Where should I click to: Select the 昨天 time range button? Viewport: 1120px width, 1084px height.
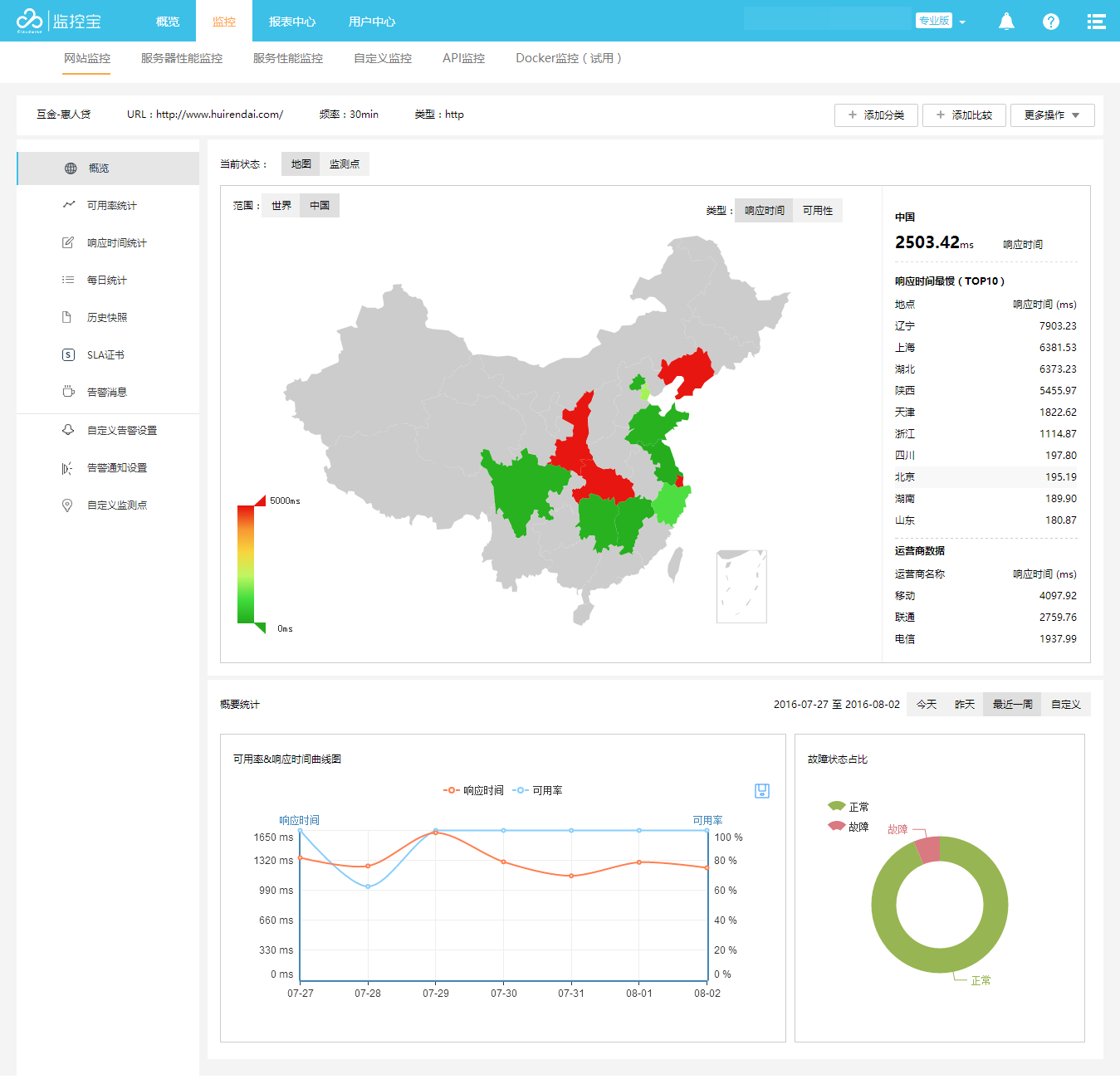click(x=964, y=705)
